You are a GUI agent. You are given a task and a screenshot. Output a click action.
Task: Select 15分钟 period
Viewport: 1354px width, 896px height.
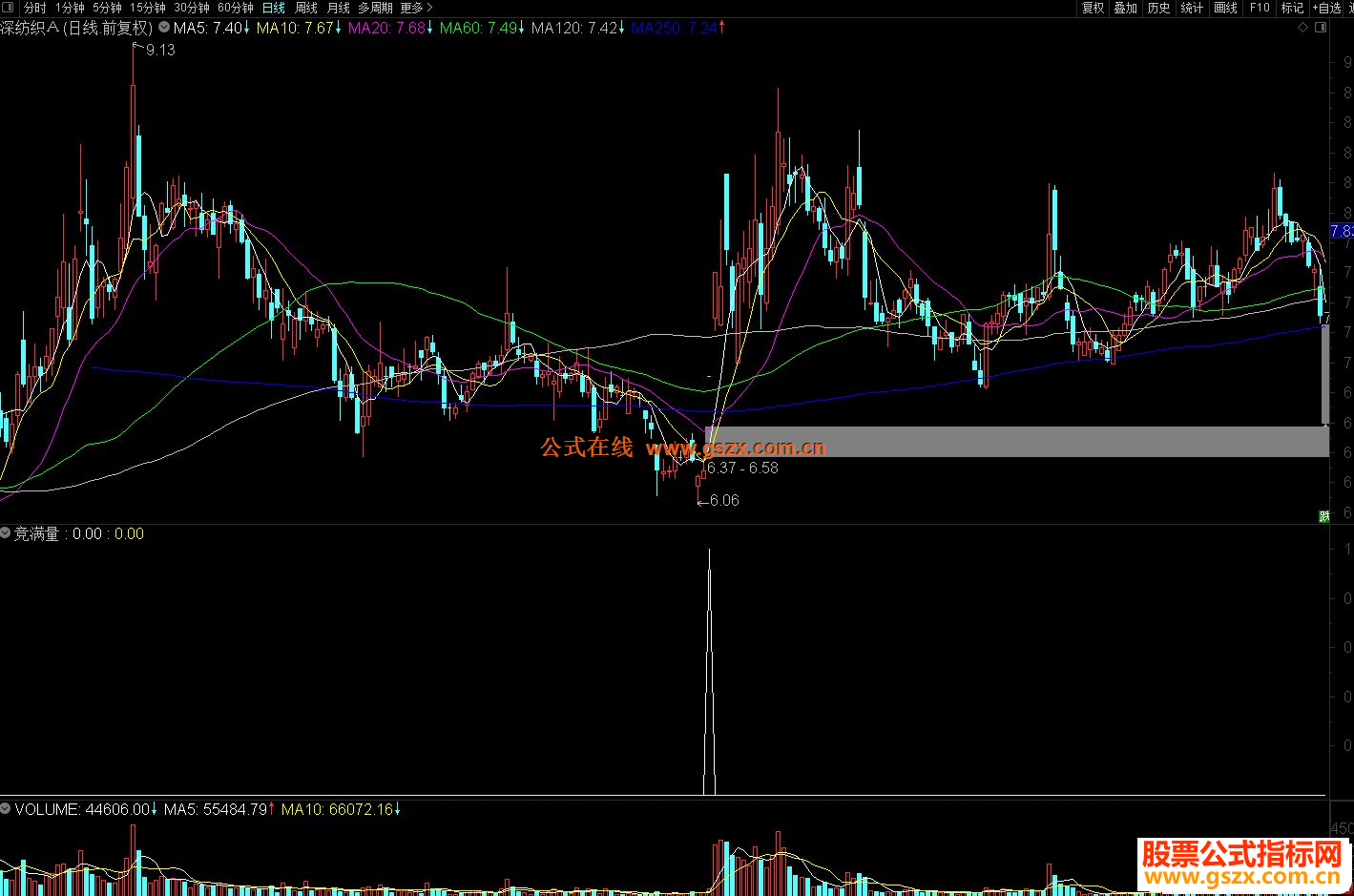147,8
